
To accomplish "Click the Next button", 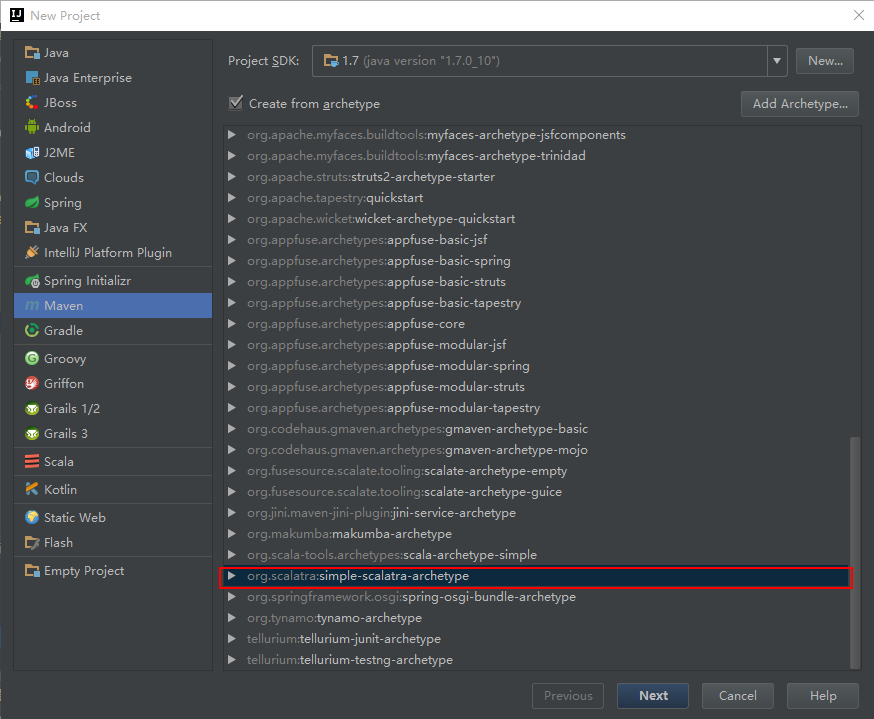I will pos(653,696).
